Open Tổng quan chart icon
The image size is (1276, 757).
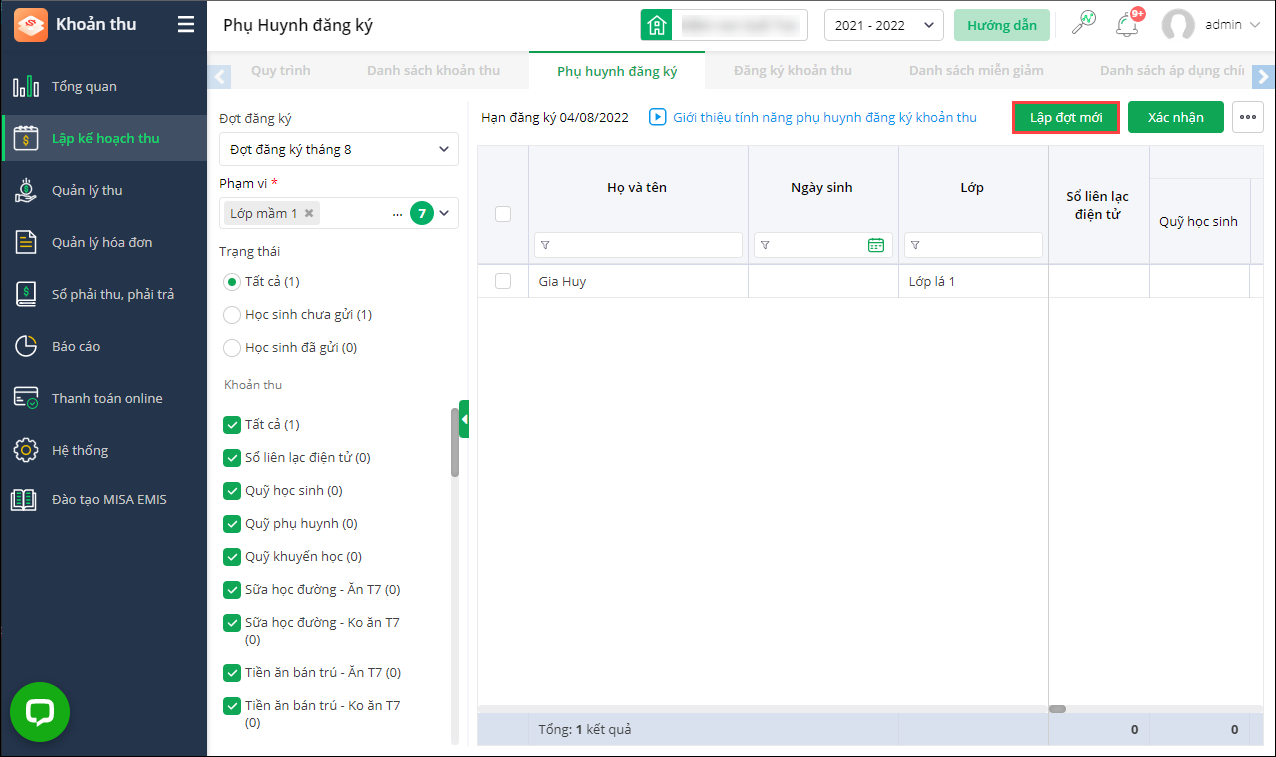coord(26,86)
